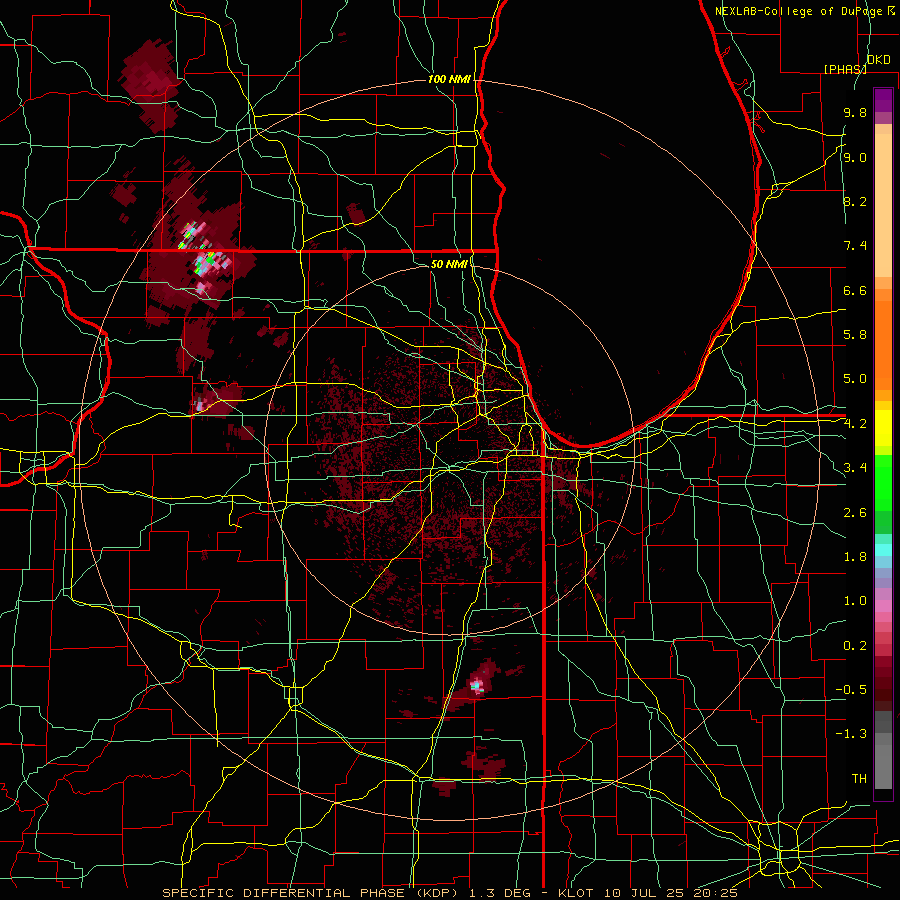This screenshot has height=900, width=900.
Task: Click the -1.3 value on the KDP scale
Action: tap(851, 734)
